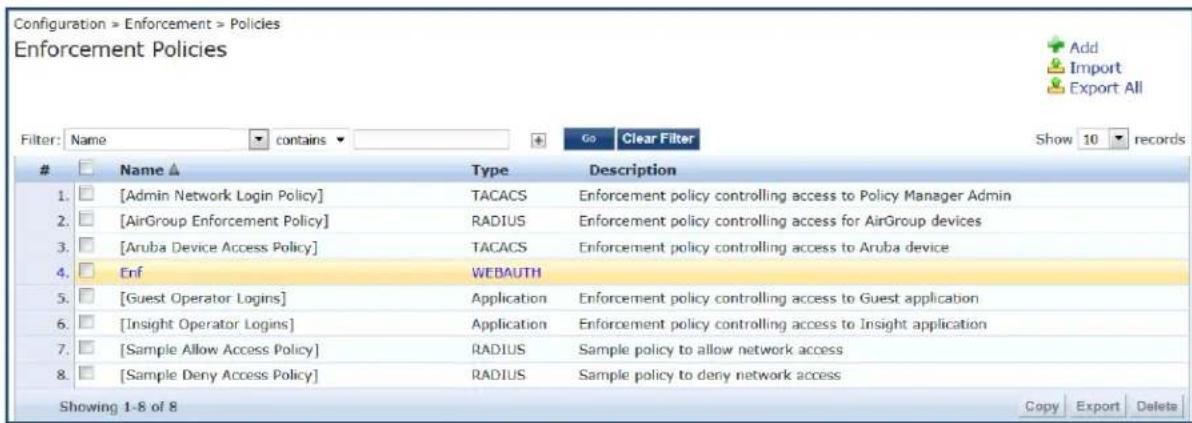The image size is (1192, 423).
Task: Click the Add link
Action: coord(1083,48)
